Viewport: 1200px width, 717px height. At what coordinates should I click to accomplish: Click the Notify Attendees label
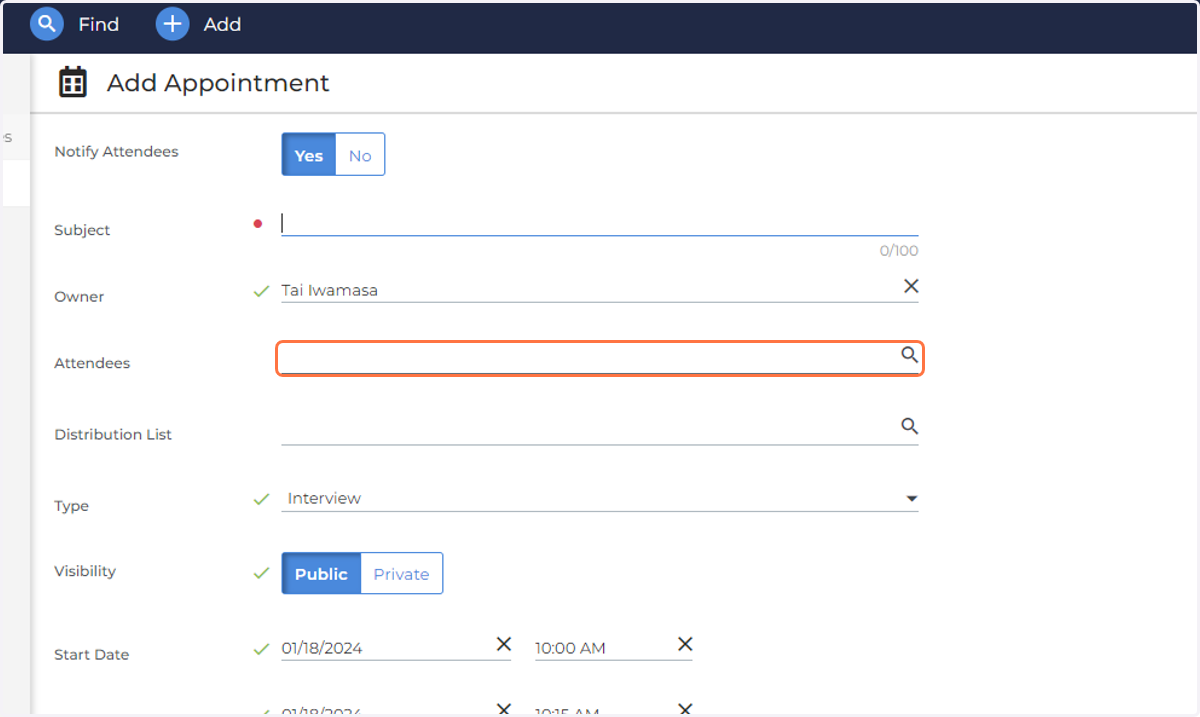point(116,152)
